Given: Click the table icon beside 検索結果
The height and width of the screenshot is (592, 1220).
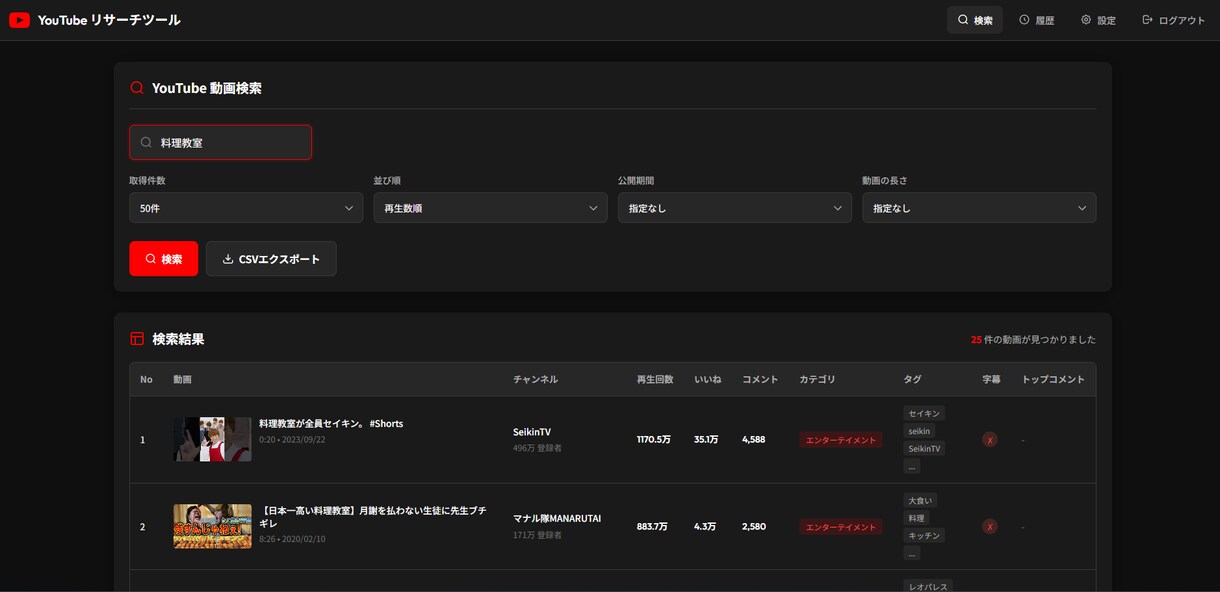Looking at the screenshot, I should click(x=137, y=339).
